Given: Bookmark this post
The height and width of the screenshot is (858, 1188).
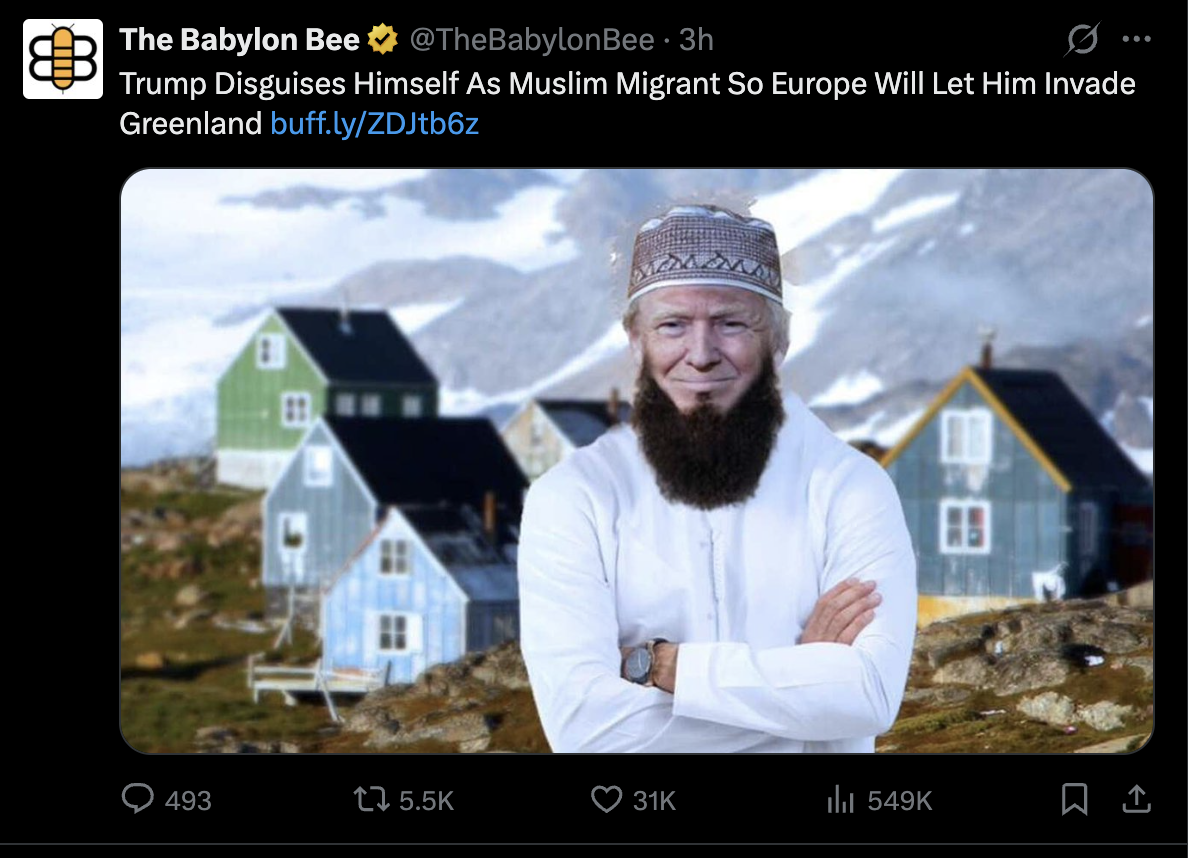Looking at the screenshot, I should 1074,799.
